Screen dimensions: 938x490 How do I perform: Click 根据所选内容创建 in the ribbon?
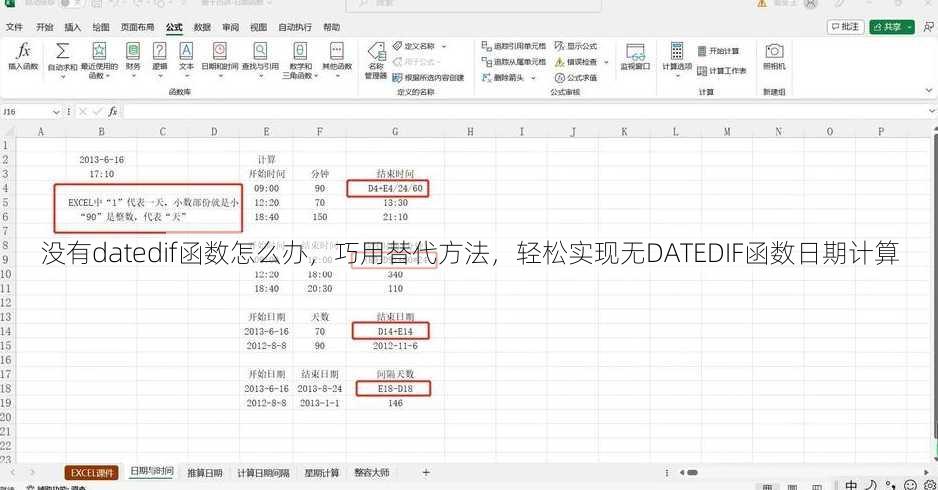(428, 78)
